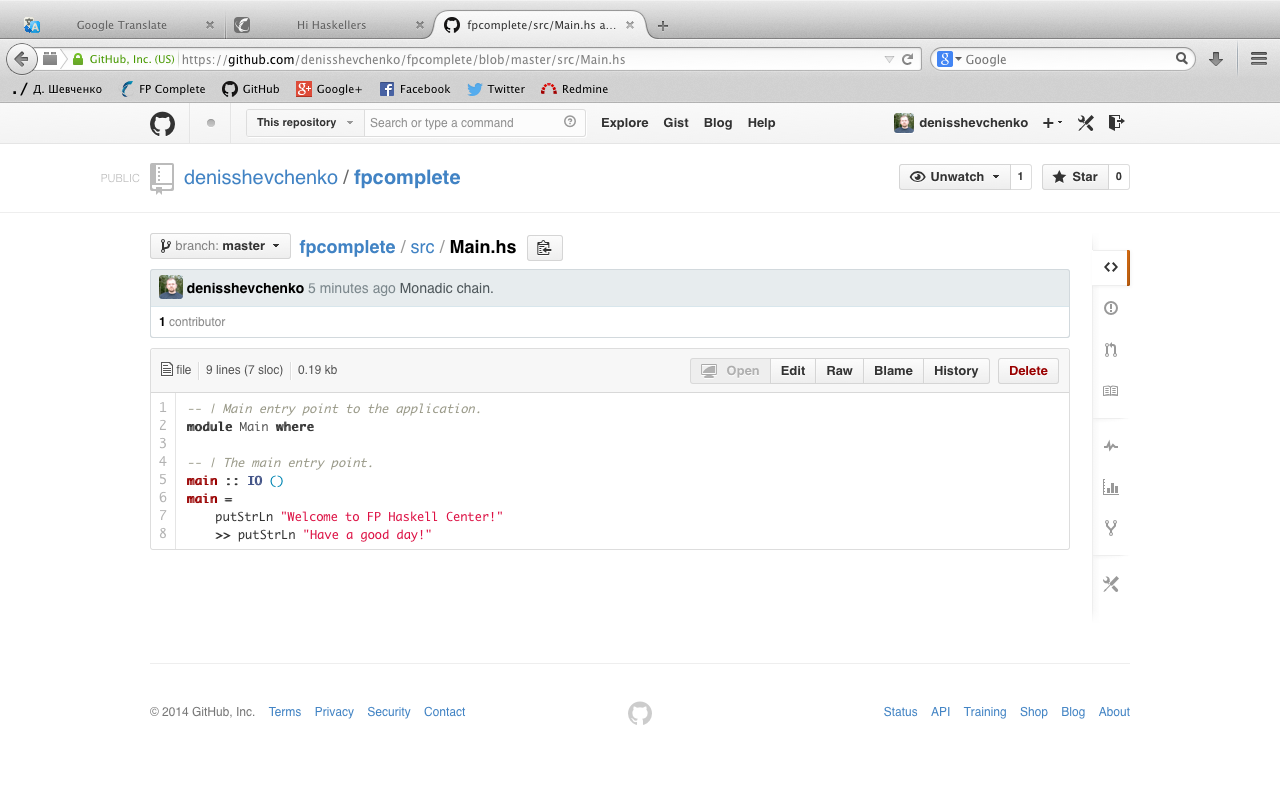
Task: Open the Blame view
Action: [x=893, y=371]
